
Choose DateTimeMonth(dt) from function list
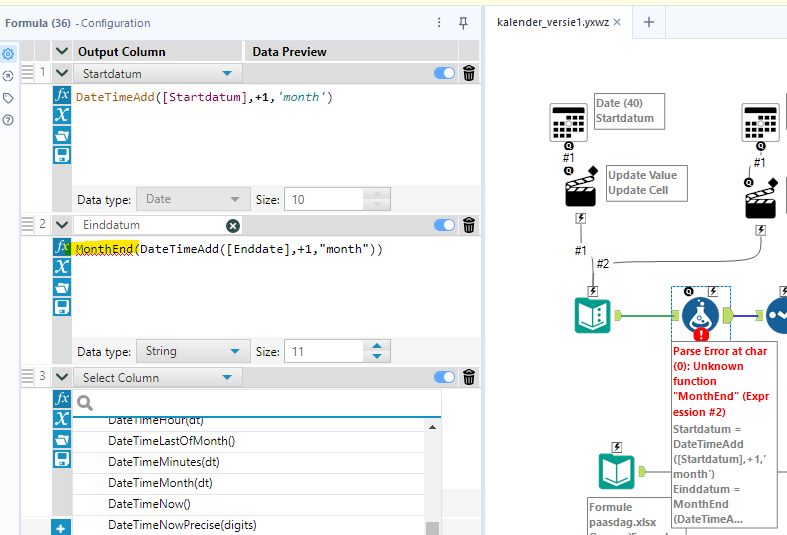point(249,483)
